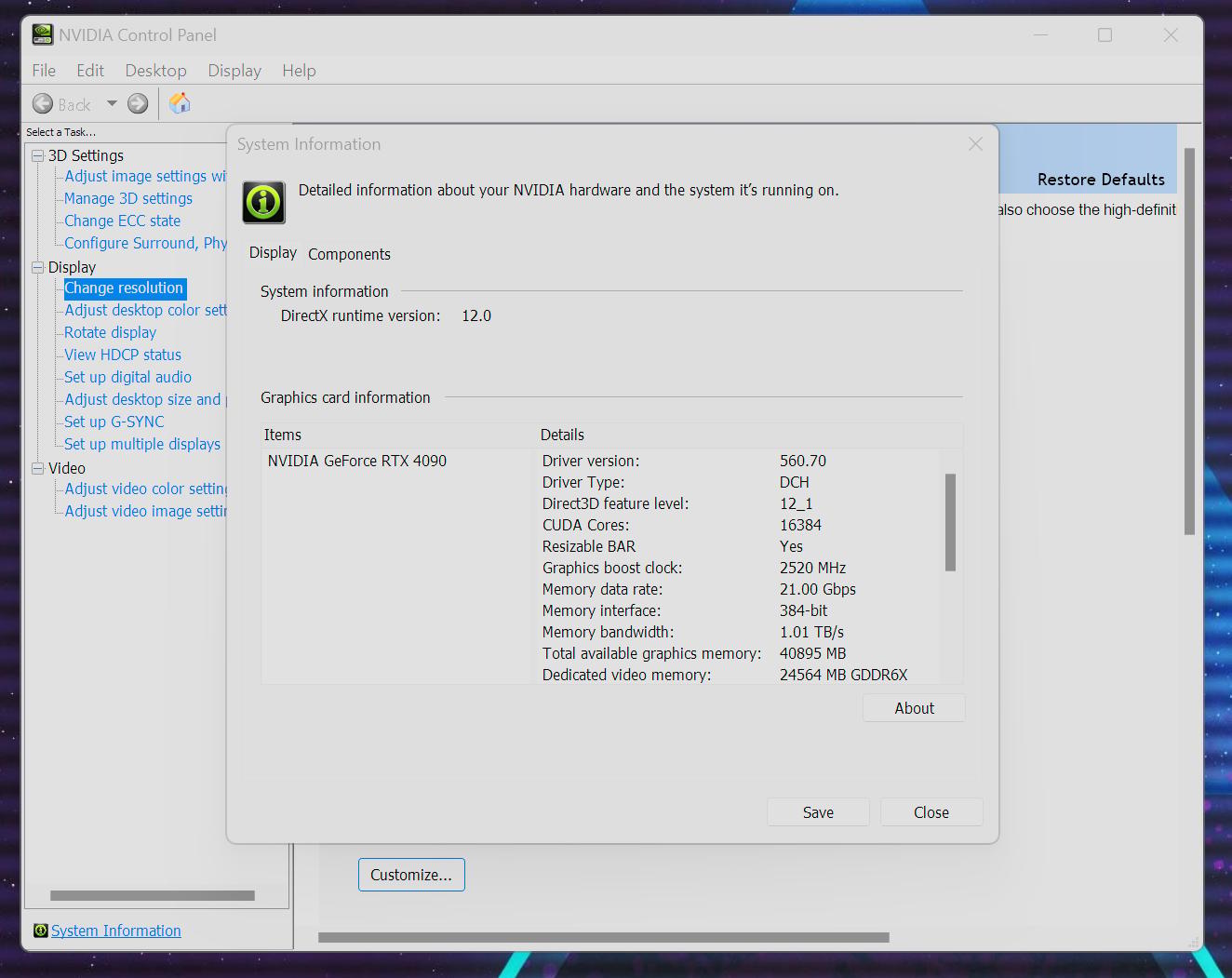This screenshot has height=978, width=1232.
Task: Open the Desktop menu
Action: click(x=155, y=71)
